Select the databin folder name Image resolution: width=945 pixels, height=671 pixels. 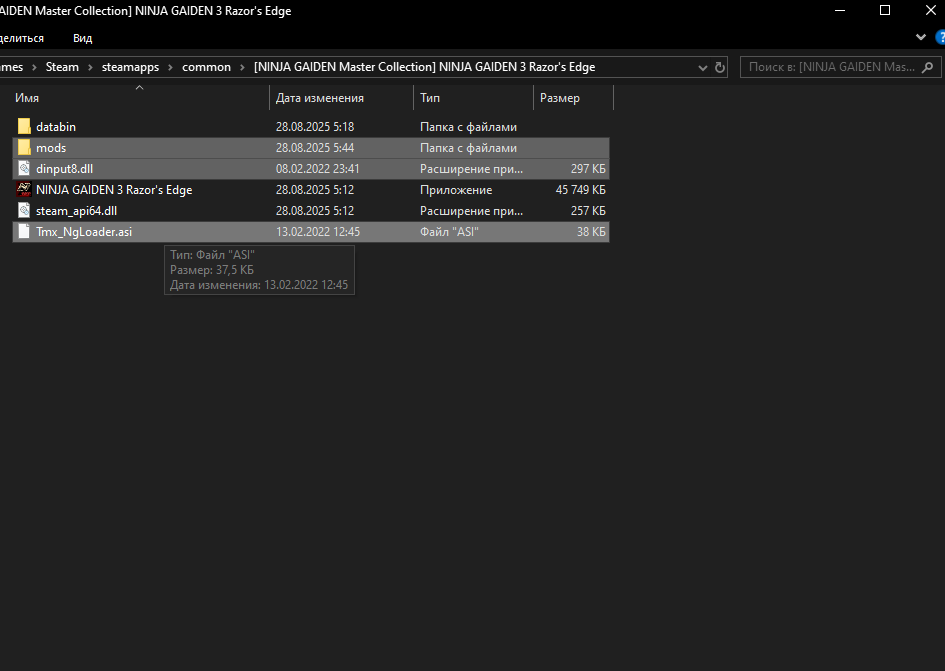point(56,127)
